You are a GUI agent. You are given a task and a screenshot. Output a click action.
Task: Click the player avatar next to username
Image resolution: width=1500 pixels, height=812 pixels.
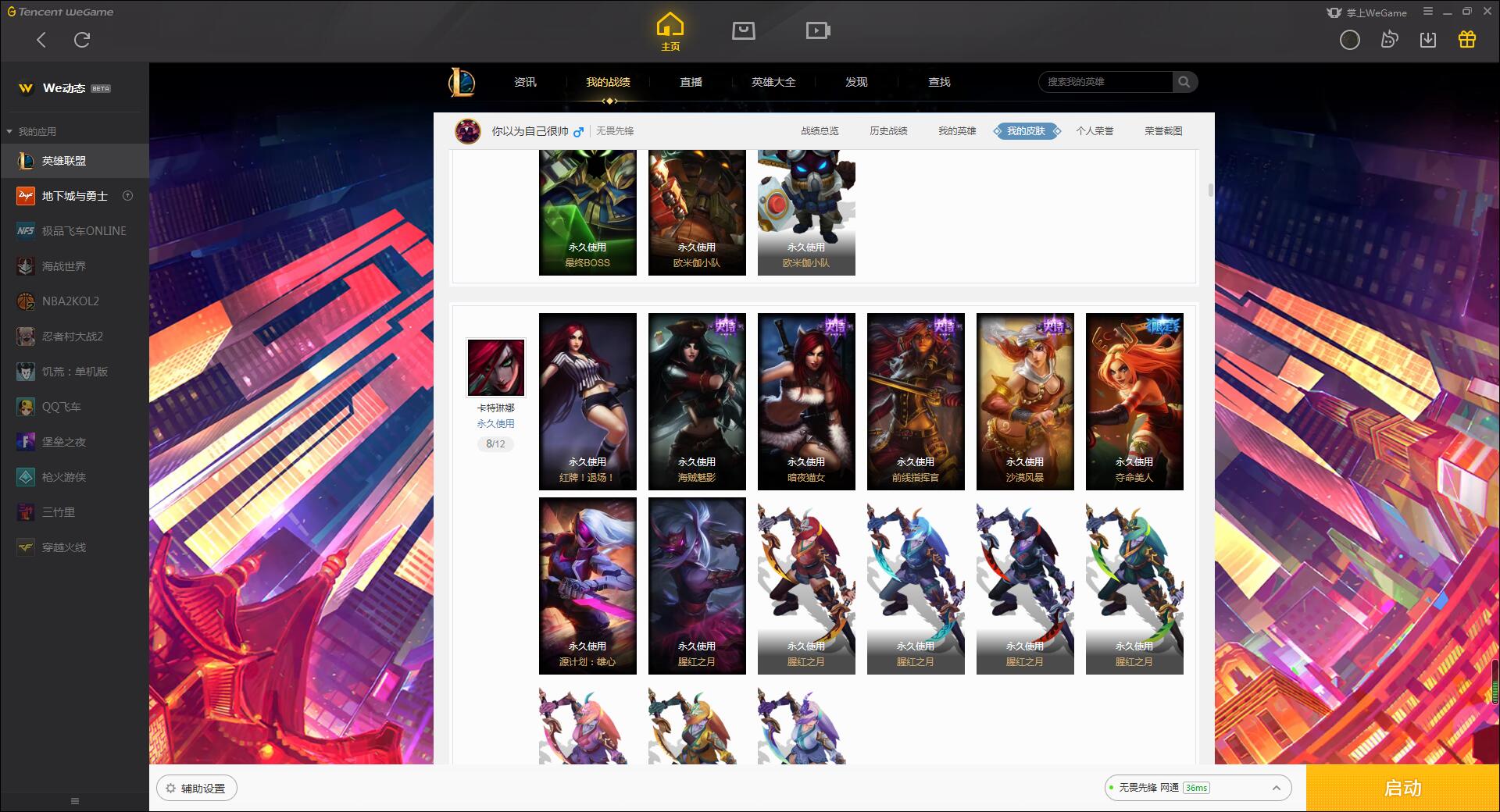coord(468,131)
